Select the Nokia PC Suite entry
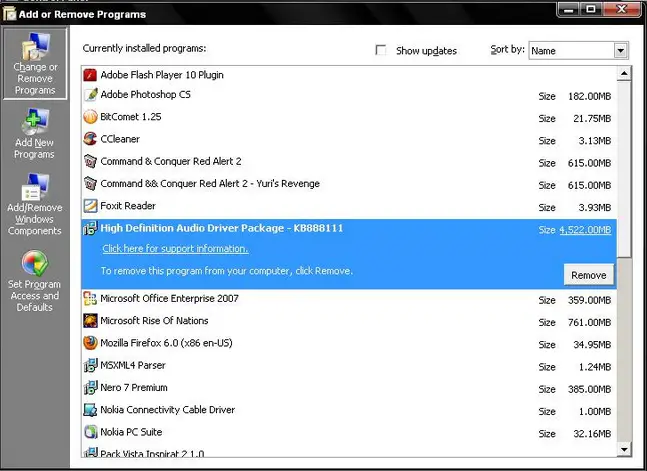This screenshot has height=471, width=647. [x=349, y=433]
